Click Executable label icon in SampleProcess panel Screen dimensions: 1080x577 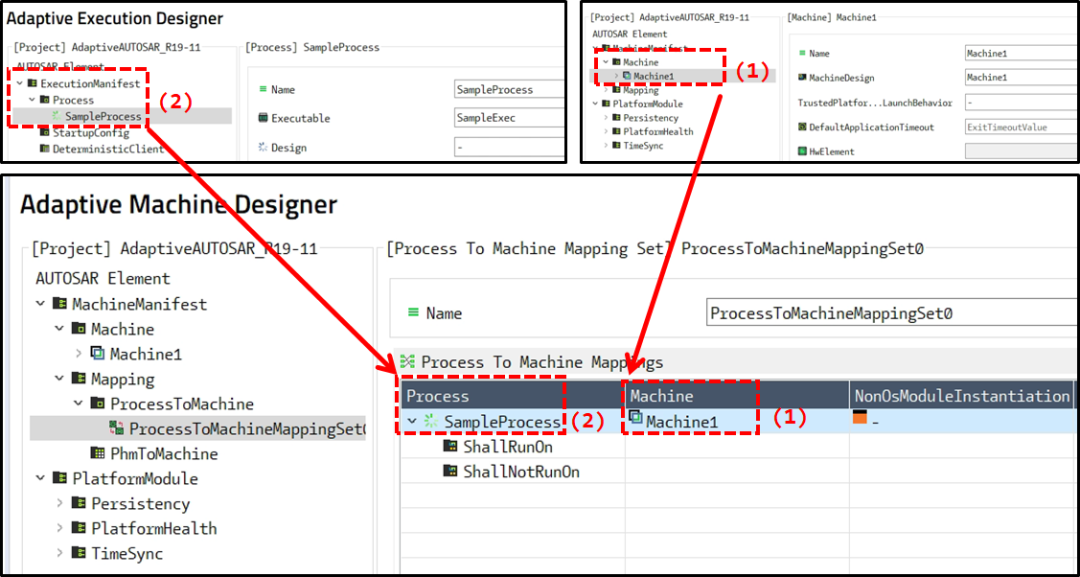point(262,118)
